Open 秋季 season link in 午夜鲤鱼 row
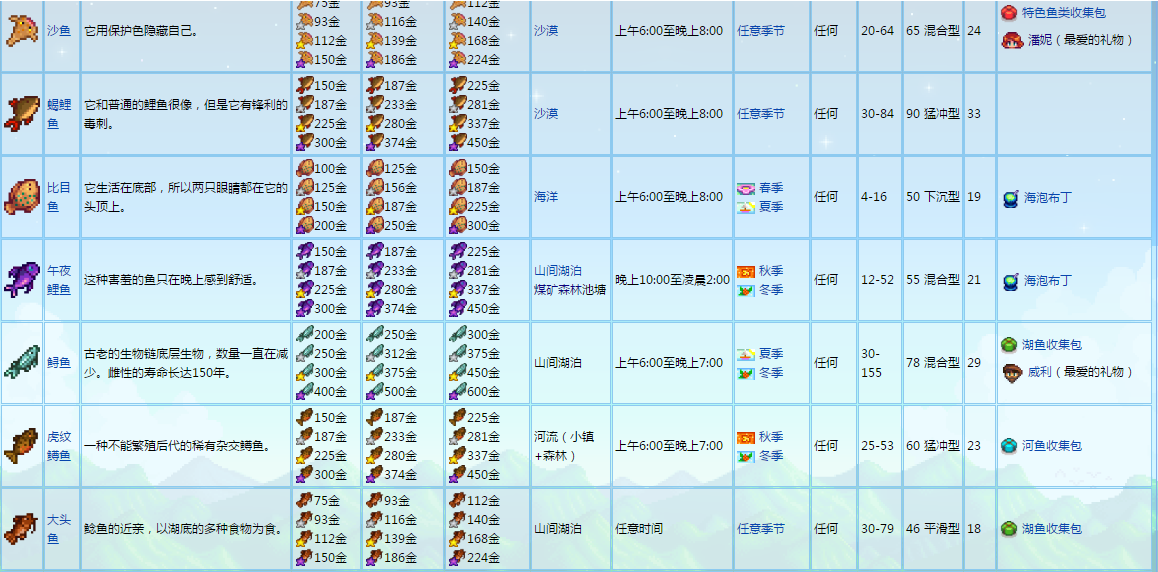The height and width of the screenshot is (572, 1158). coord(771,271)
